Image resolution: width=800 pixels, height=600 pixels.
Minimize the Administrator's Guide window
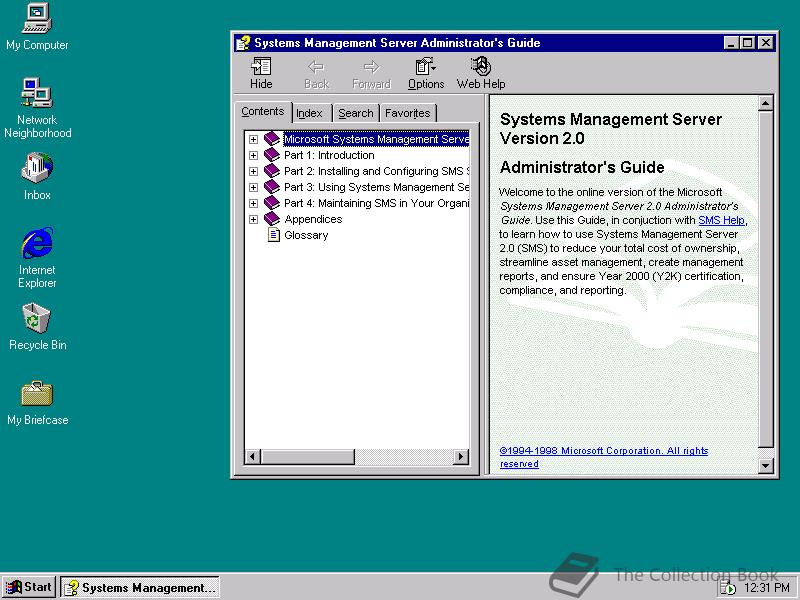click(731, 43)
